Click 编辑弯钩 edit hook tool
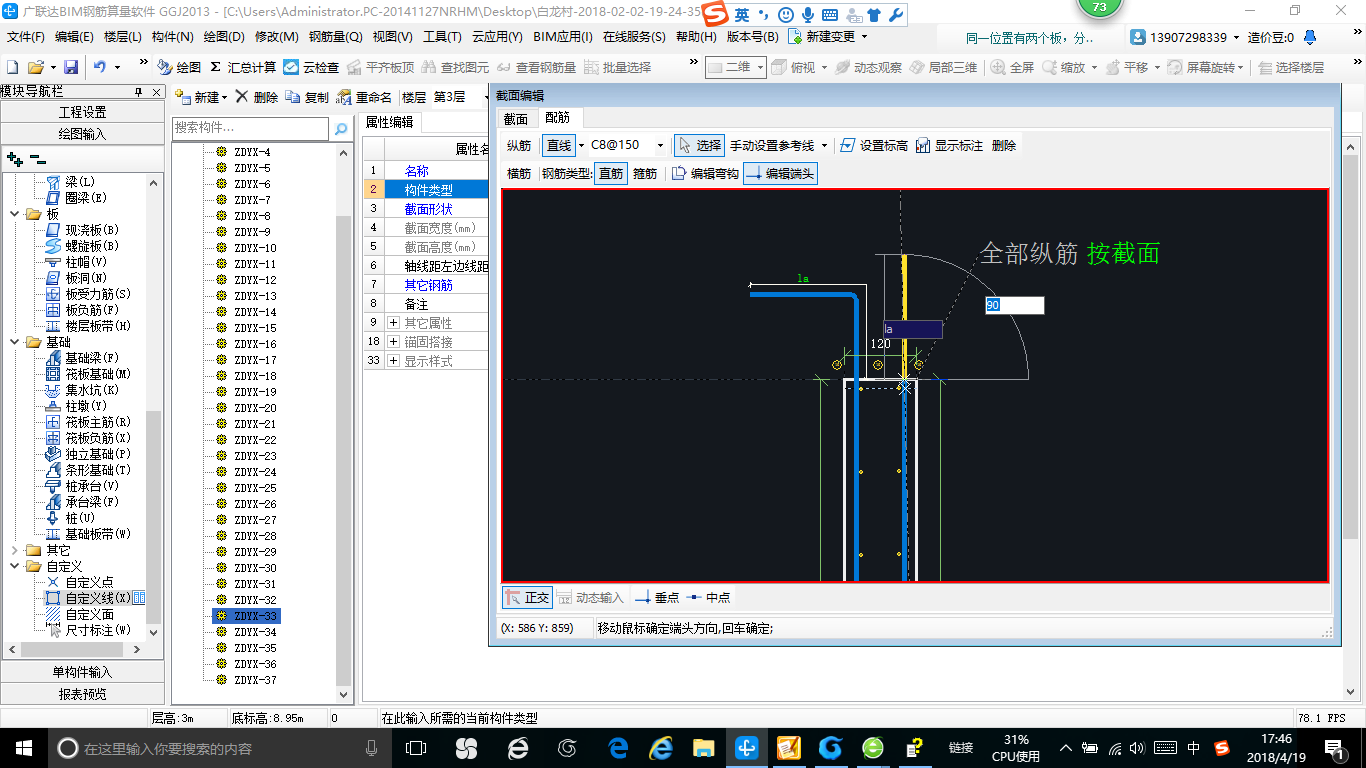 point(705,173)
